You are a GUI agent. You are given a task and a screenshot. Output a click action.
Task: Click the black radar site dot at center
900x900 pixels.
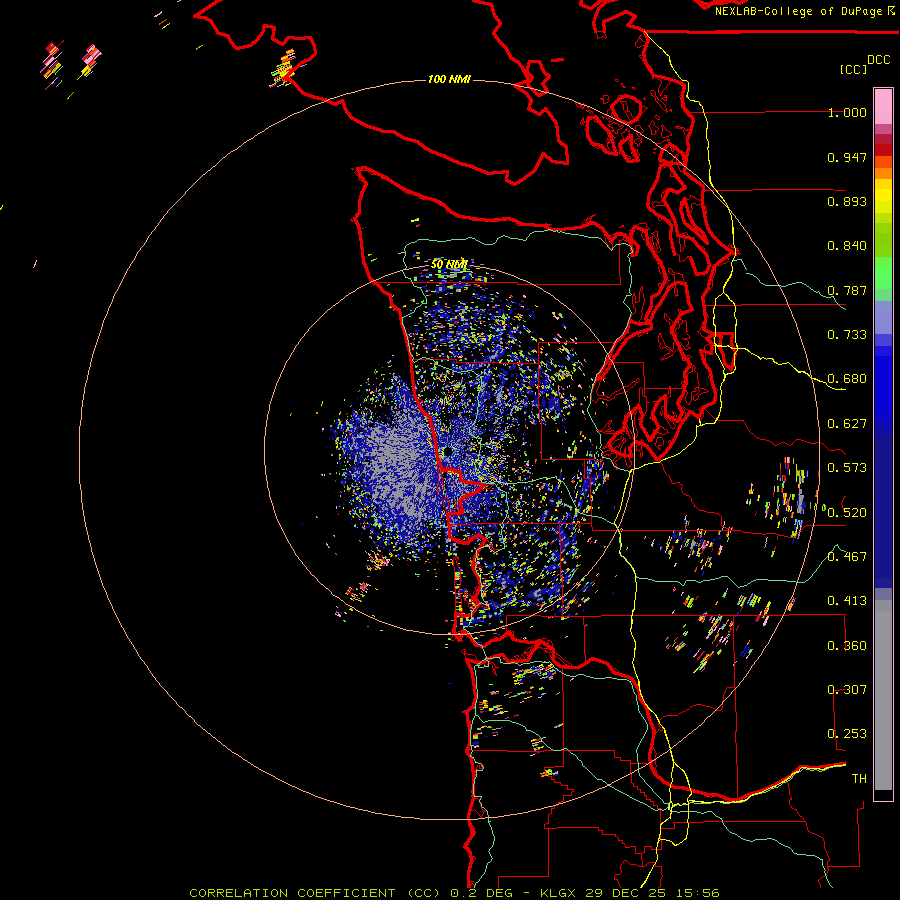click(447, 452)
